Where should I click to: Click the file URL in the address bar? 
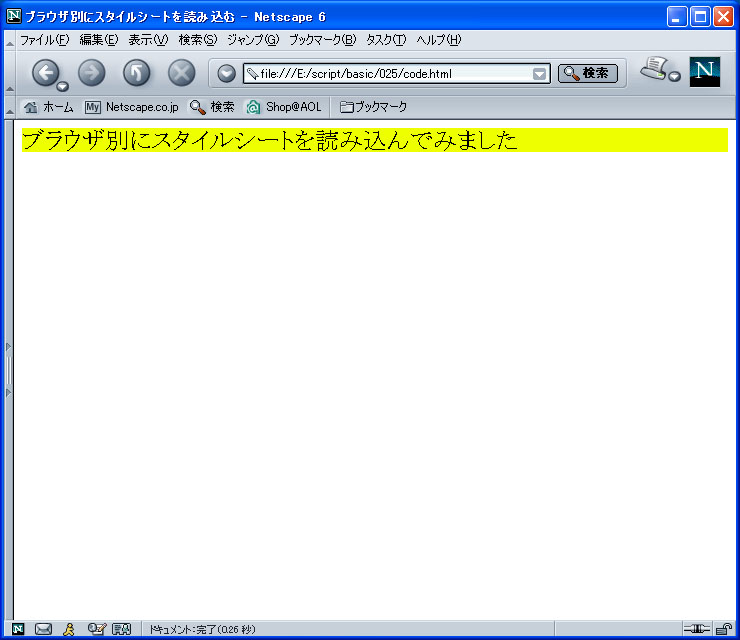356,74
